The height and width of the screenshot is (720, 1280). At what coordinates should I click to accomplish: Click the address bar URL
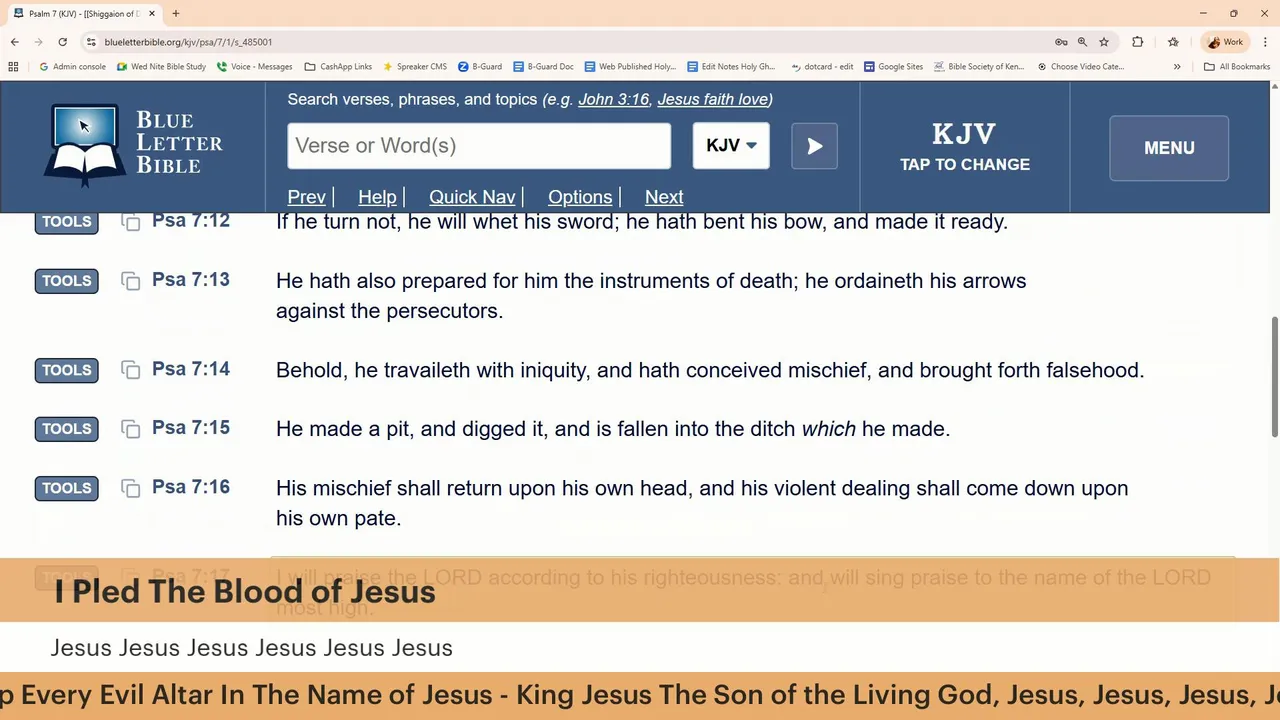pos(188,42)
